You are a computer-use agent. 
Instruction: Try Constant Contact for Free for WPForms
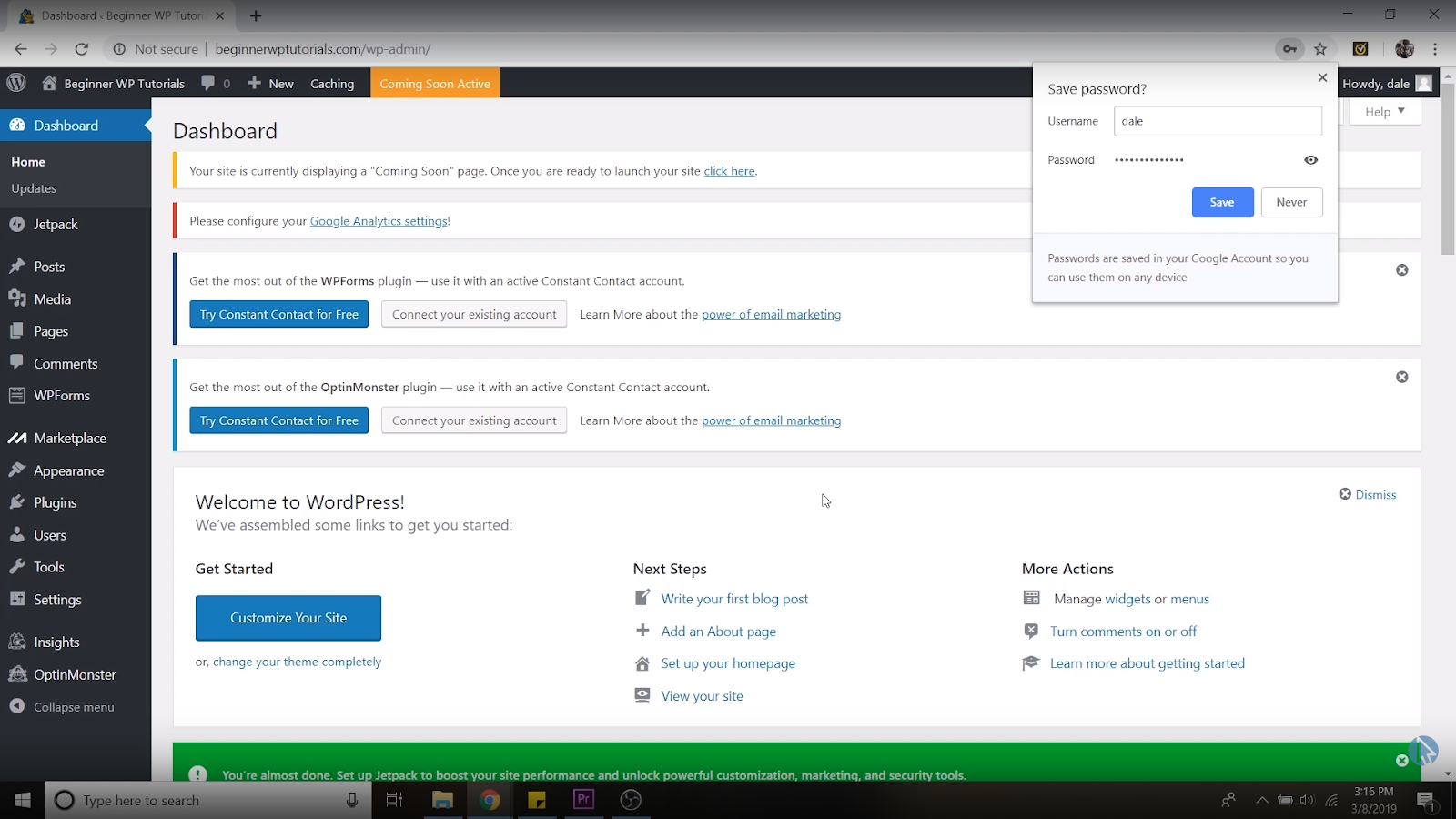279,314
